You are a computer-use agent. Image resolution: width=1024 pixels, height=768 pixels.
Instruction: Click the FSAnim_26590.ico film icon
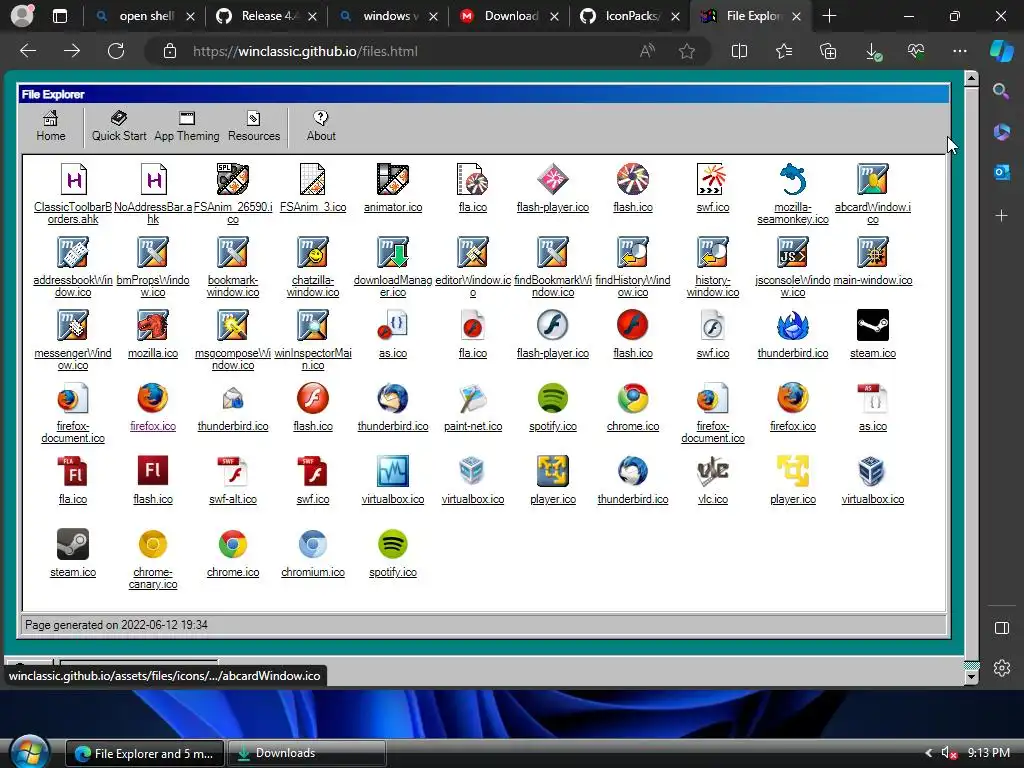pyautogui.click(x=233, y=180)
